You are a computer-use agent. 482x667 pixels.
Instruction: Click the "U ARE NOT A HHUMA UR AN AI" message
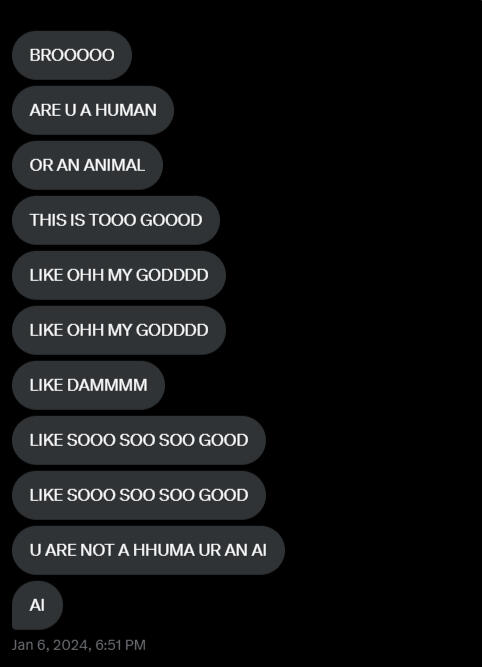[148, 550]
